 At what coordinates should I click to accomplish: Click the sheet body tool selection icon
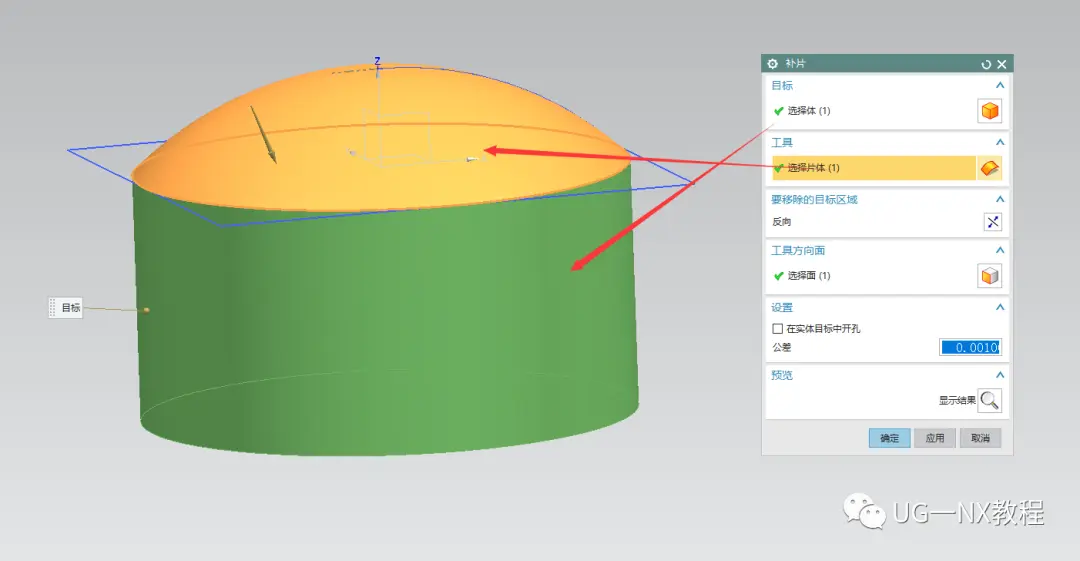[990, 168]
